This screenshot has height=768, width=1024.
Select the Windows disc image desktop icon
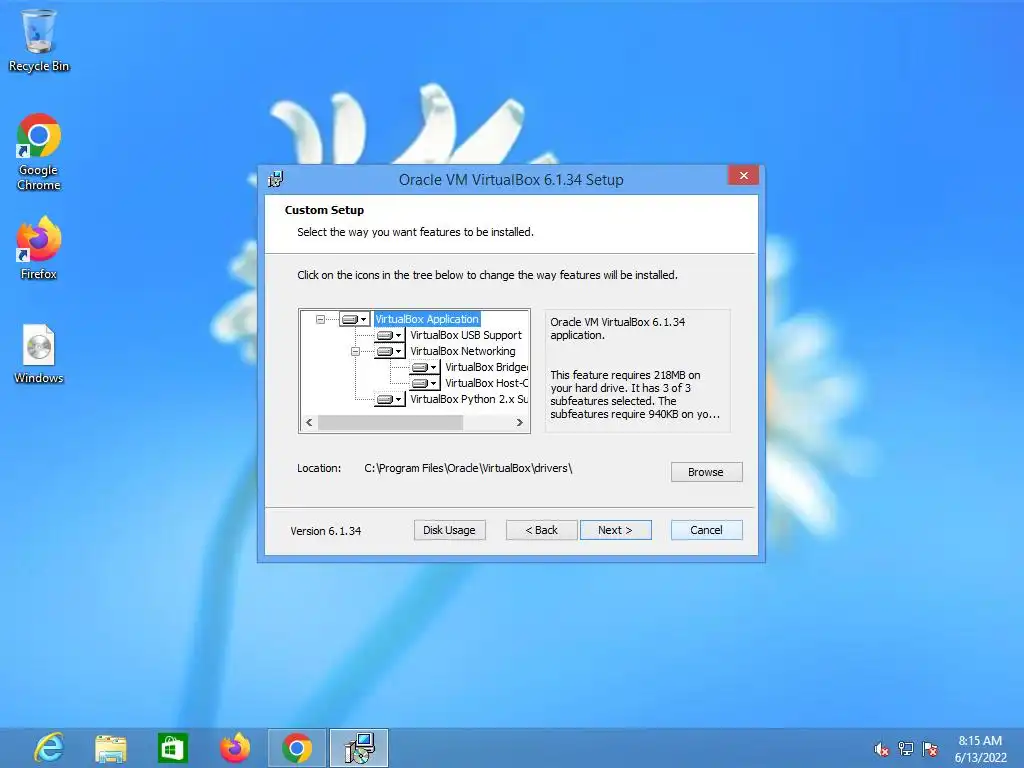(39, 354)
